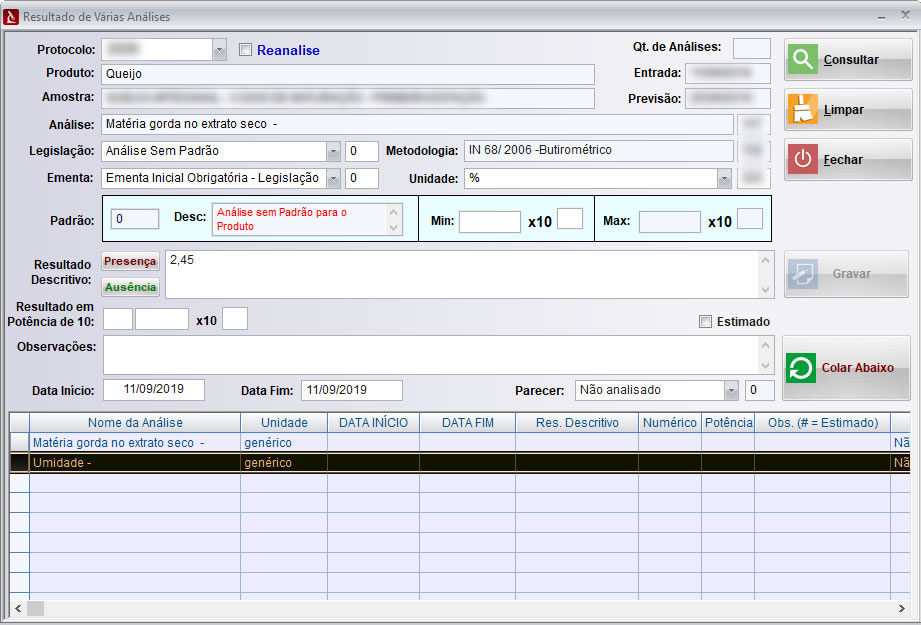This screenshot has height=625, width=921.
Task: Open the Parecer dropdown
Action: click(731, 390)
